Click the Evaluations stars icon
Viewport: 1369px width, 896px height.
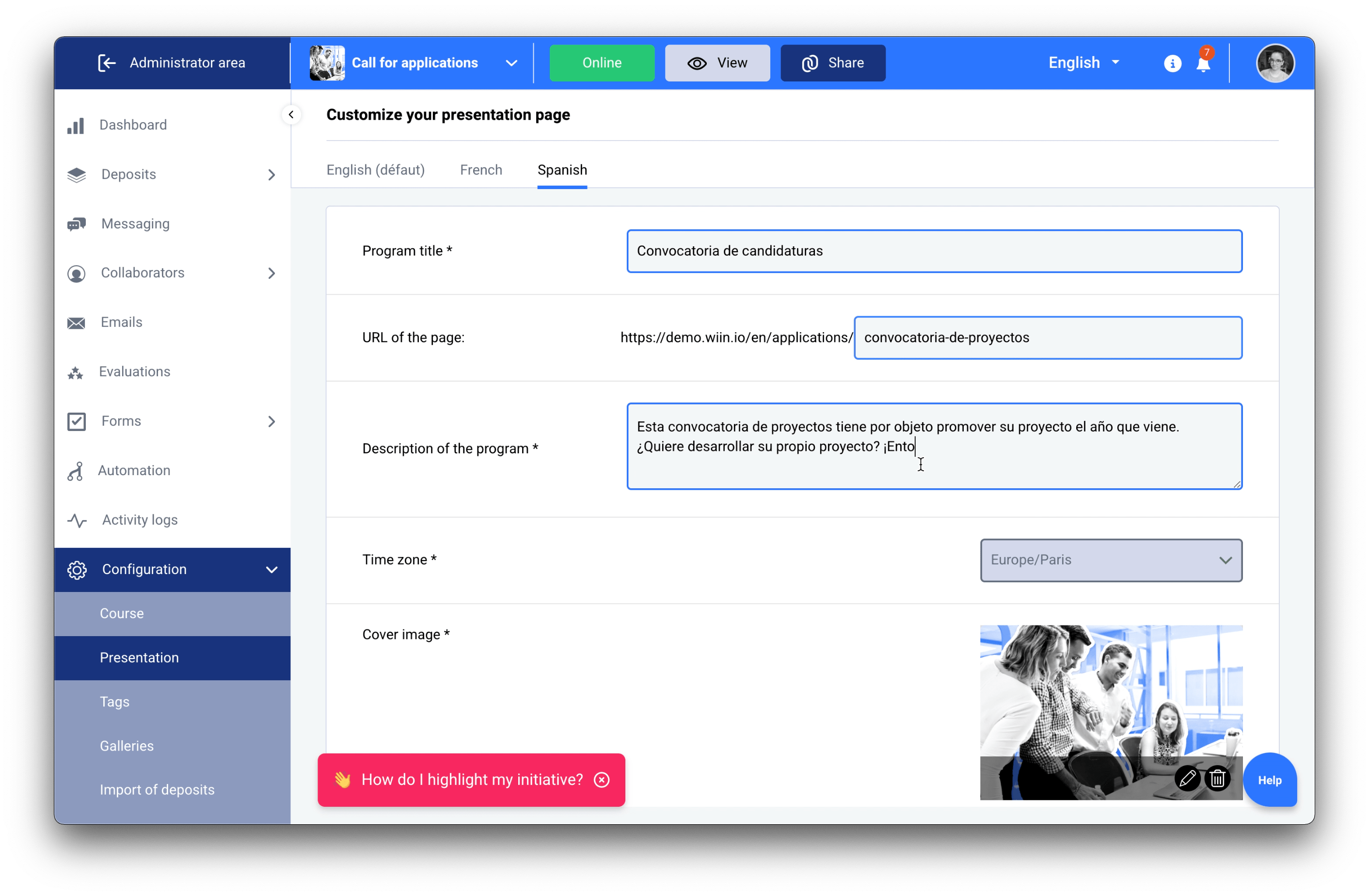[75, 372]
